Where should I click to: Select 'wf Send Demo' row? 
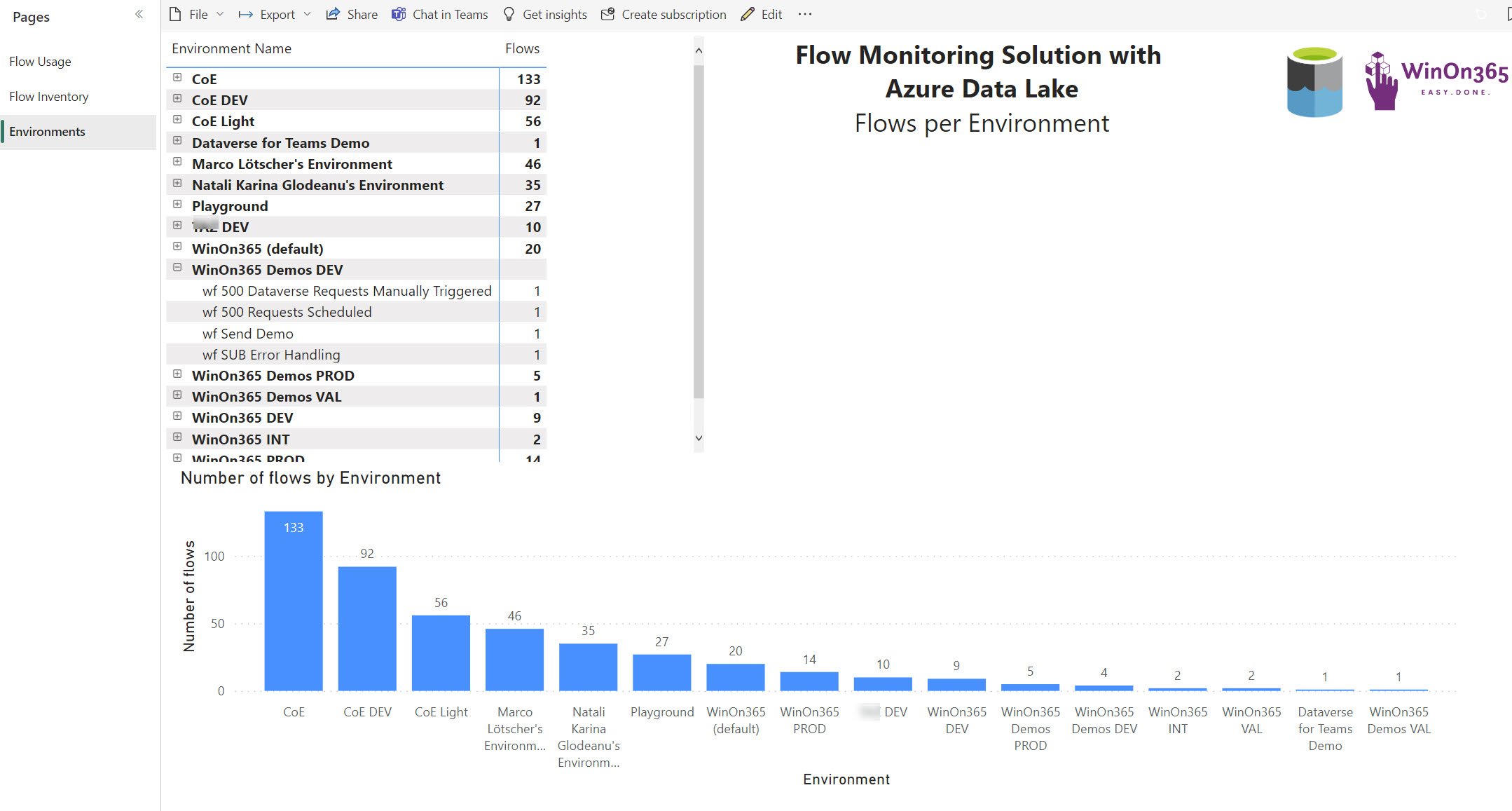pos(356,334)
